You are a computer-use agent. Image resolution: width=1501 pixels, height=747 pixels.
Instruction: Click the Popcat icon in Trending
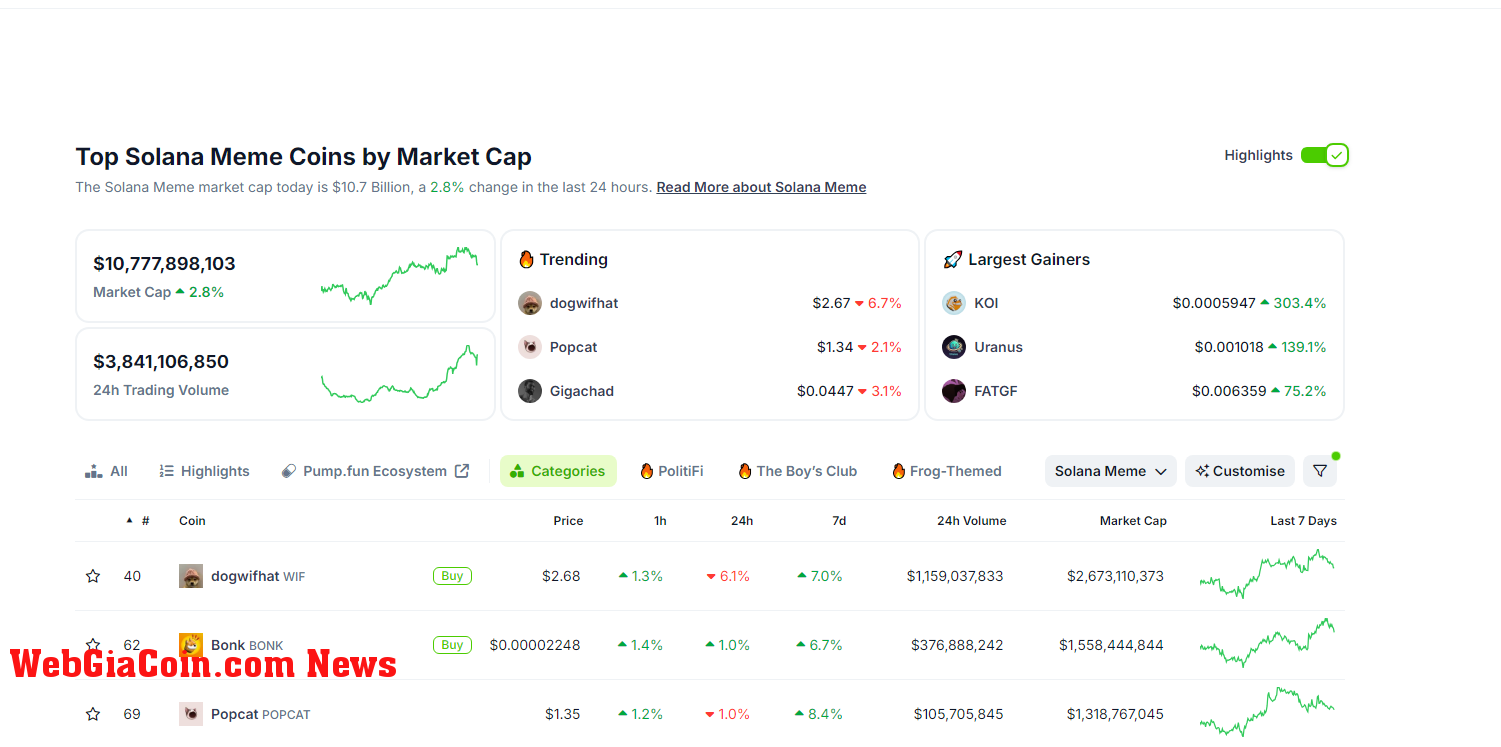coord(530,347)
